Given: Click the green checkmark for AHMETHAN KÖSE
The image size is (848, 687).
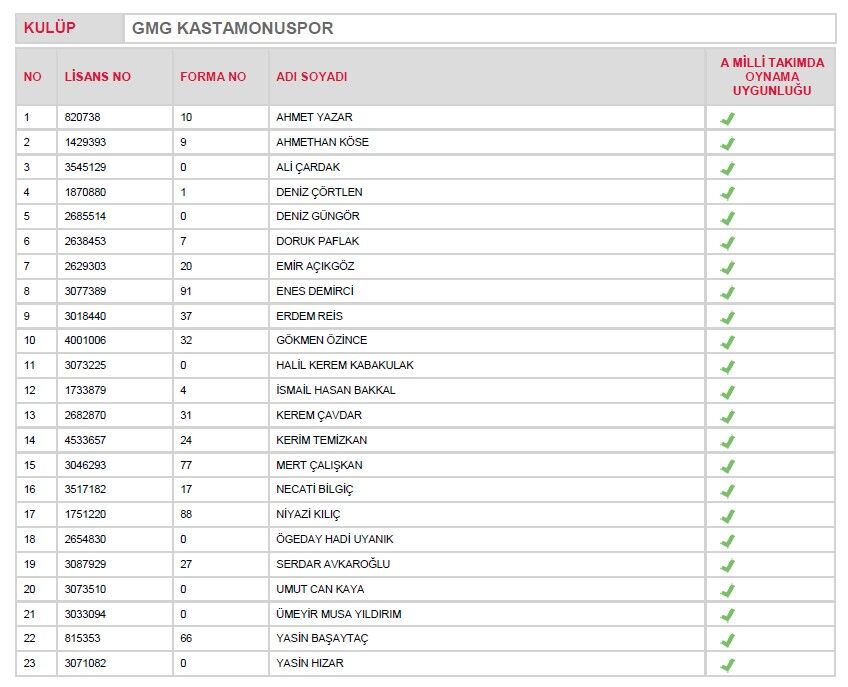Looking at the screenshot, I should [727, 143].
